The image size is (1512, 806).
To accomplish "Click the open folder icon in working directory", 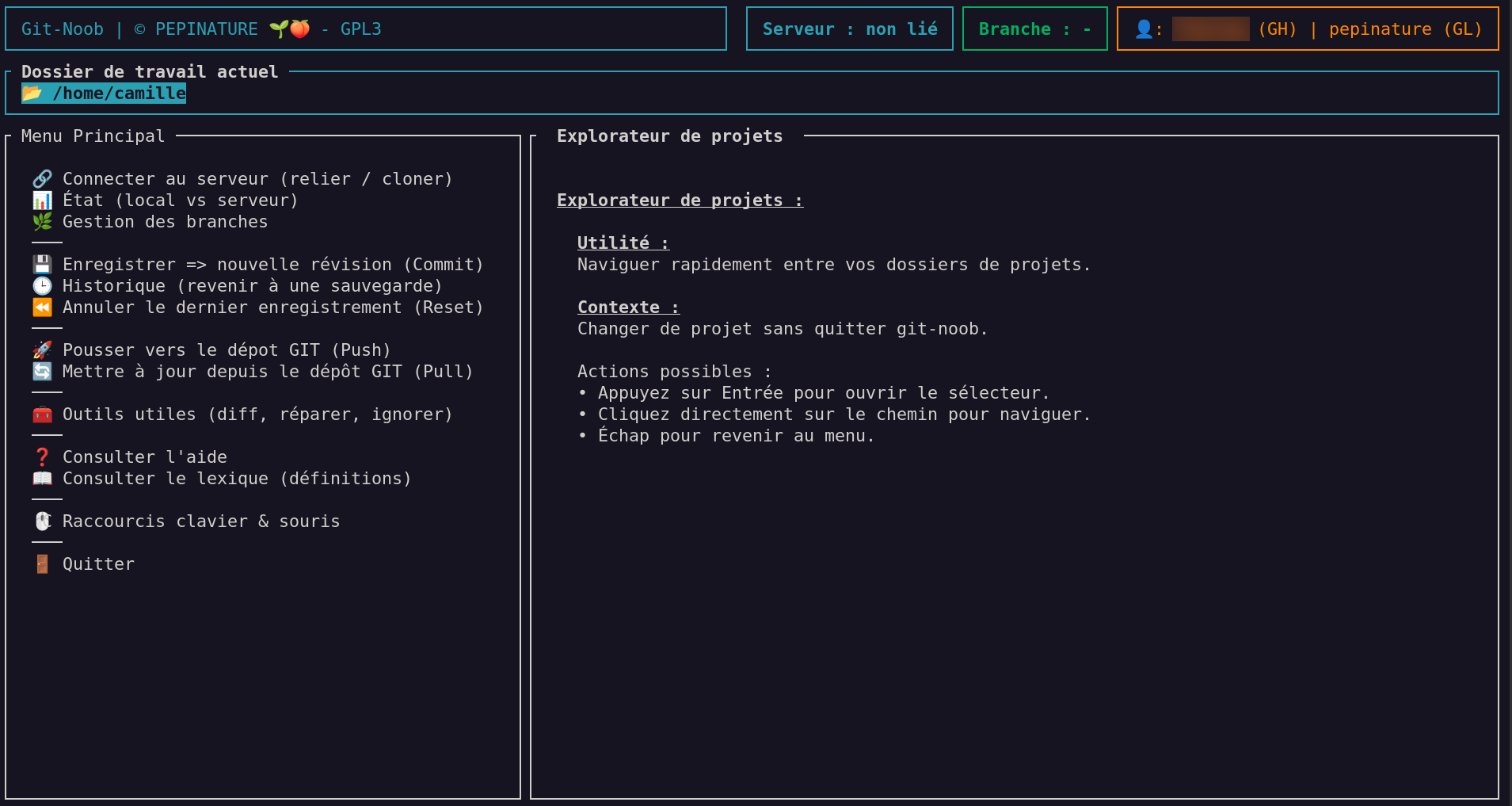I will tap(32, 94).
